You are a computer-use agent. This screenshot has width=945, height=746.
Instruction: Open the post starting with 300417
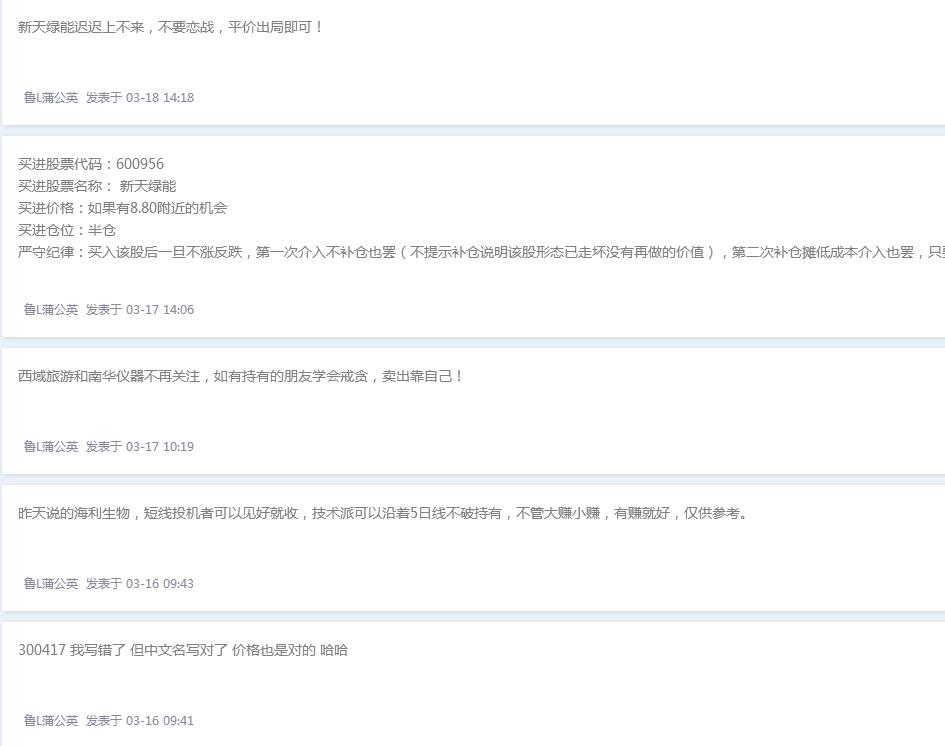click(x=183, y=650)
